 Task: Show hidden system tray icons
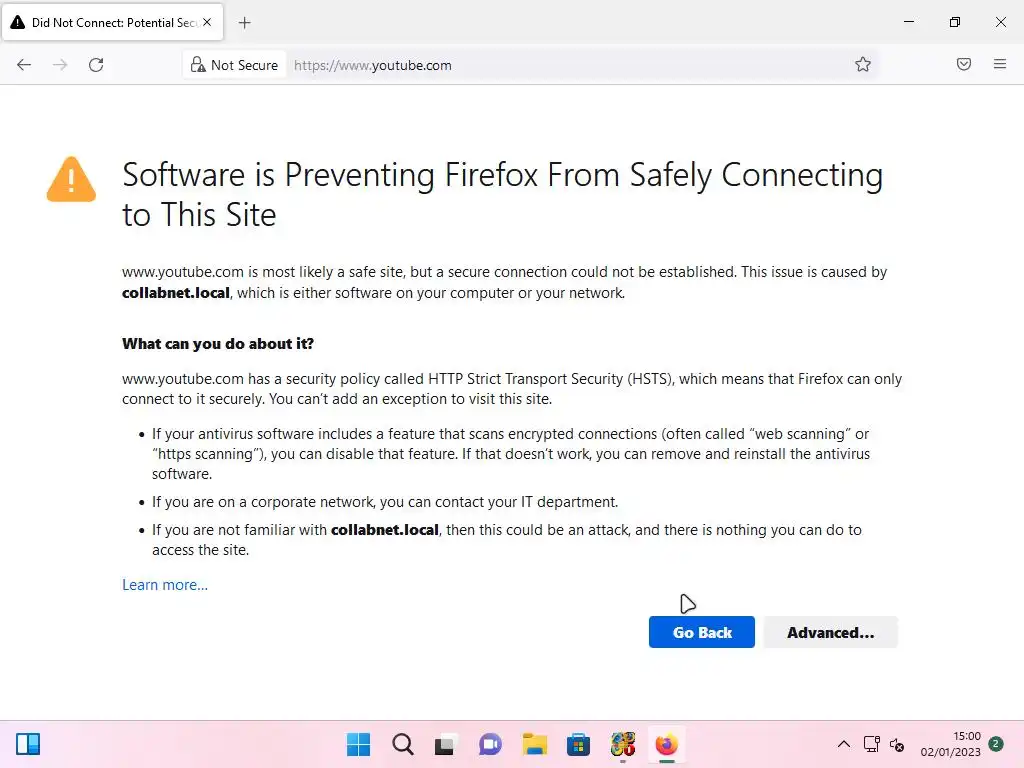pyautogui.click(x=844, y=745)
